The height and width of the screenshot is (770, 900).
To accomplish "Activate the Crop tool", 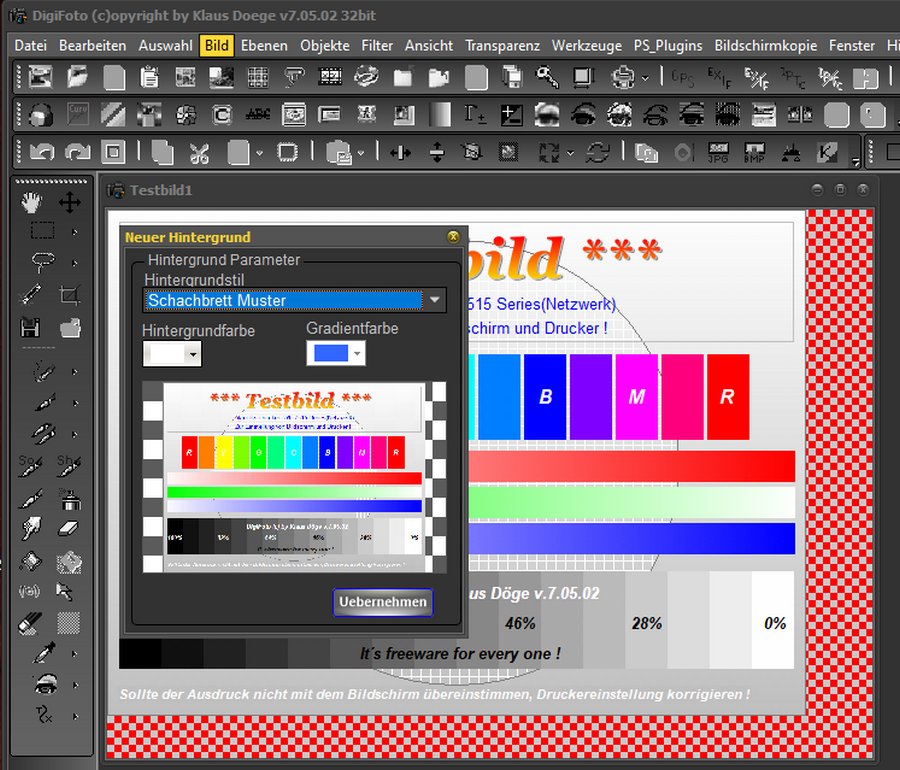I will (x=69, y=294).
